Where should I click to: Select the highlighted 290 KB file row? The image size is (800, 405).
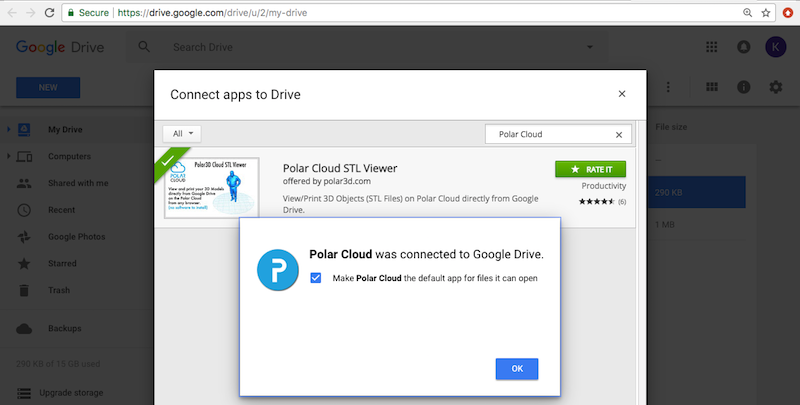pyautogui.click(x=696, y=192)
